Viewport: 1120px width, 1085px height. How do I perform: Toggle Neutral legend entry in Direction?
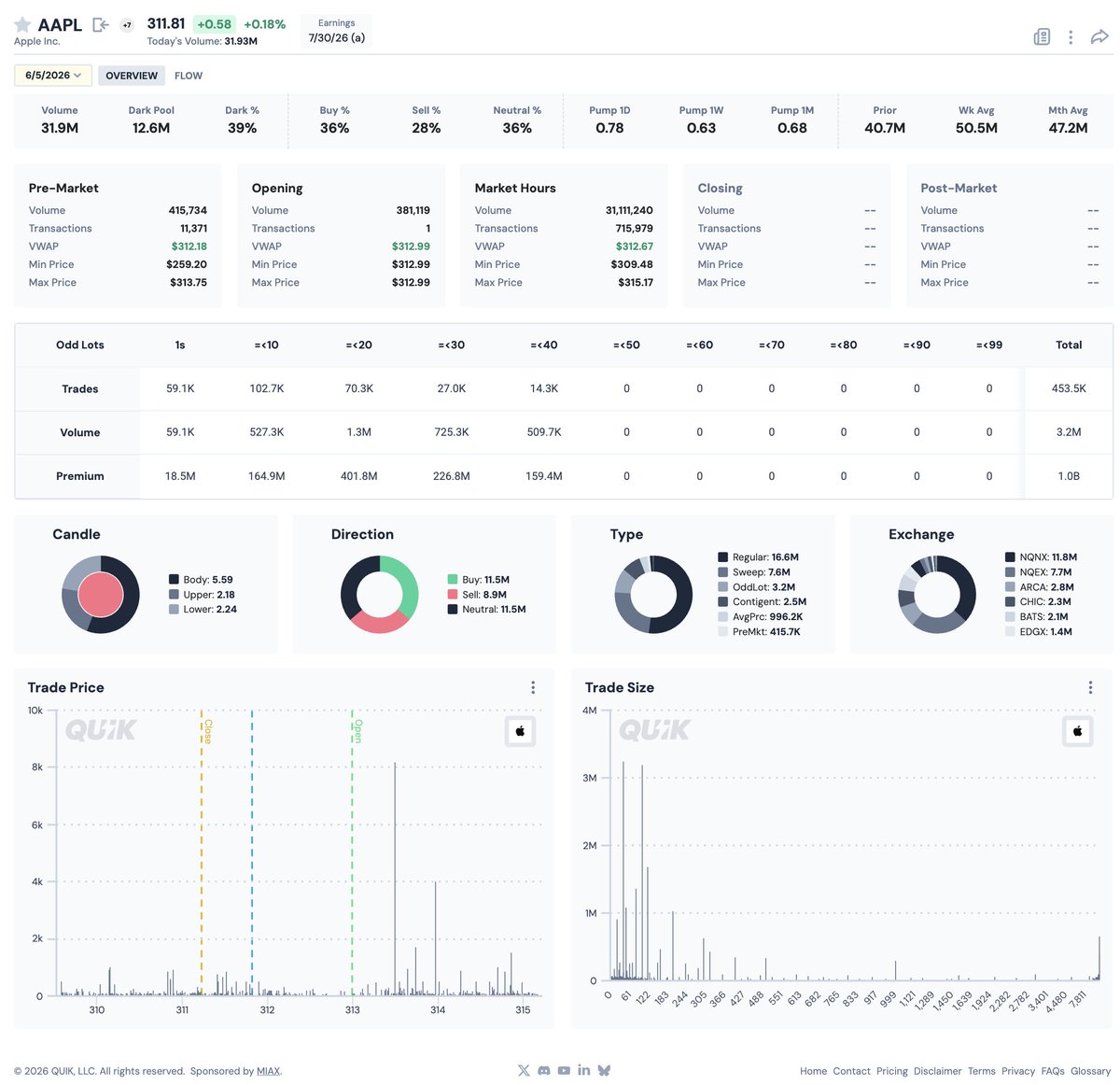coord(487,610)
